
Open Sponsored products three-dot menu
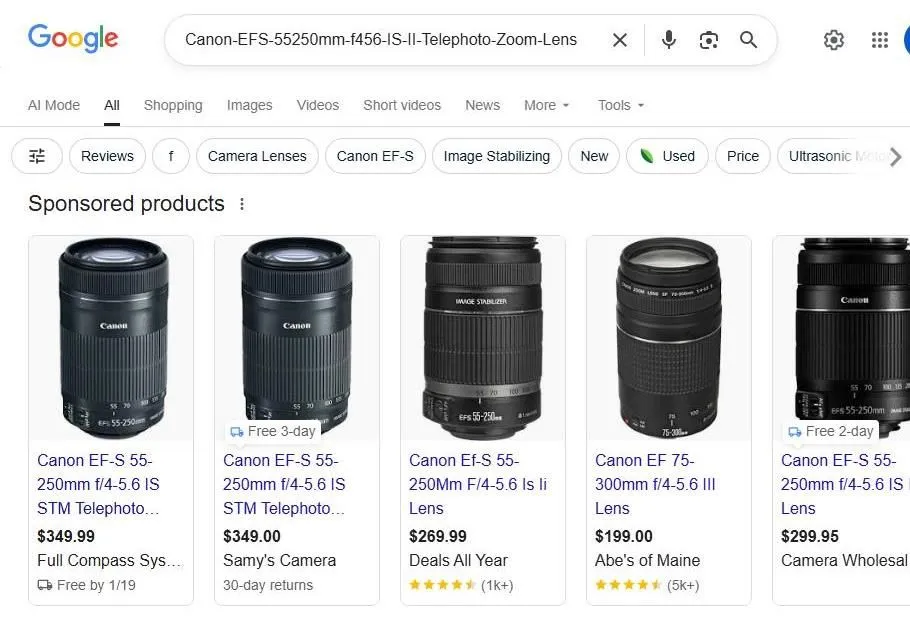pyautogui.click(x=242, y=204)
